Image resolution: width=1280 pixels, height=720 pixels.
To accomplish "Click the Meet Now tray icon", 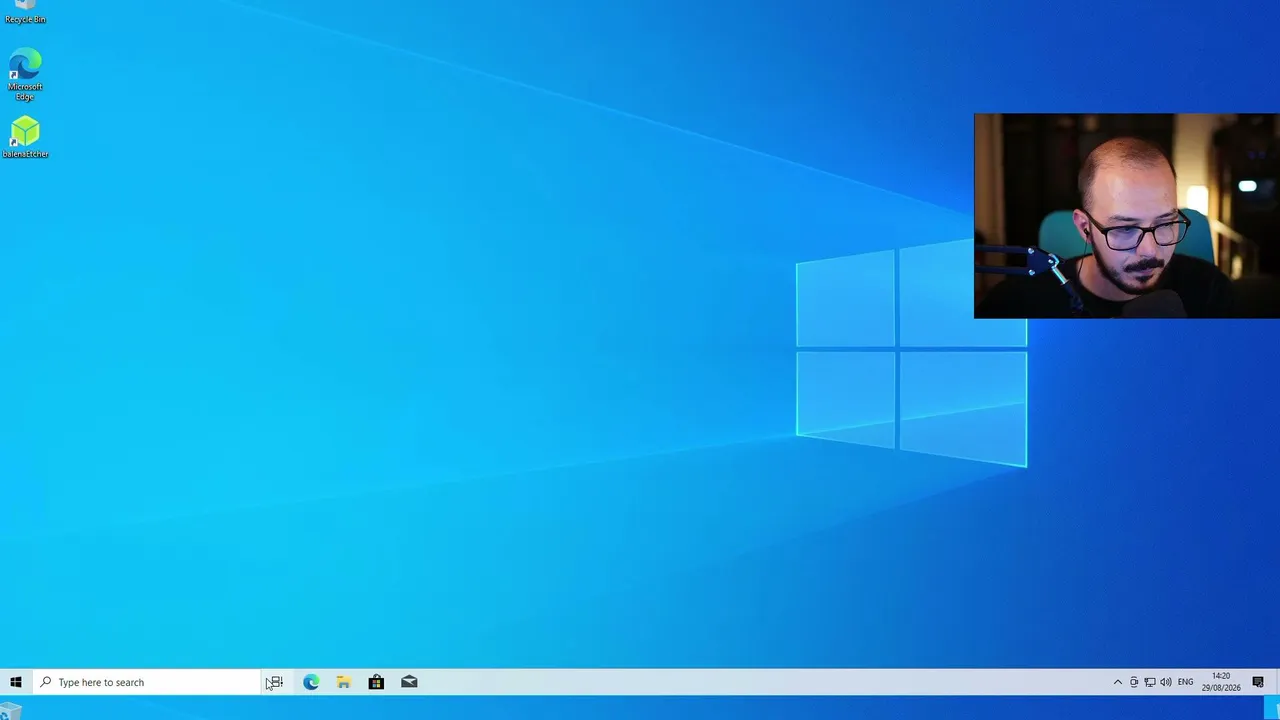I will (1134, 682).
